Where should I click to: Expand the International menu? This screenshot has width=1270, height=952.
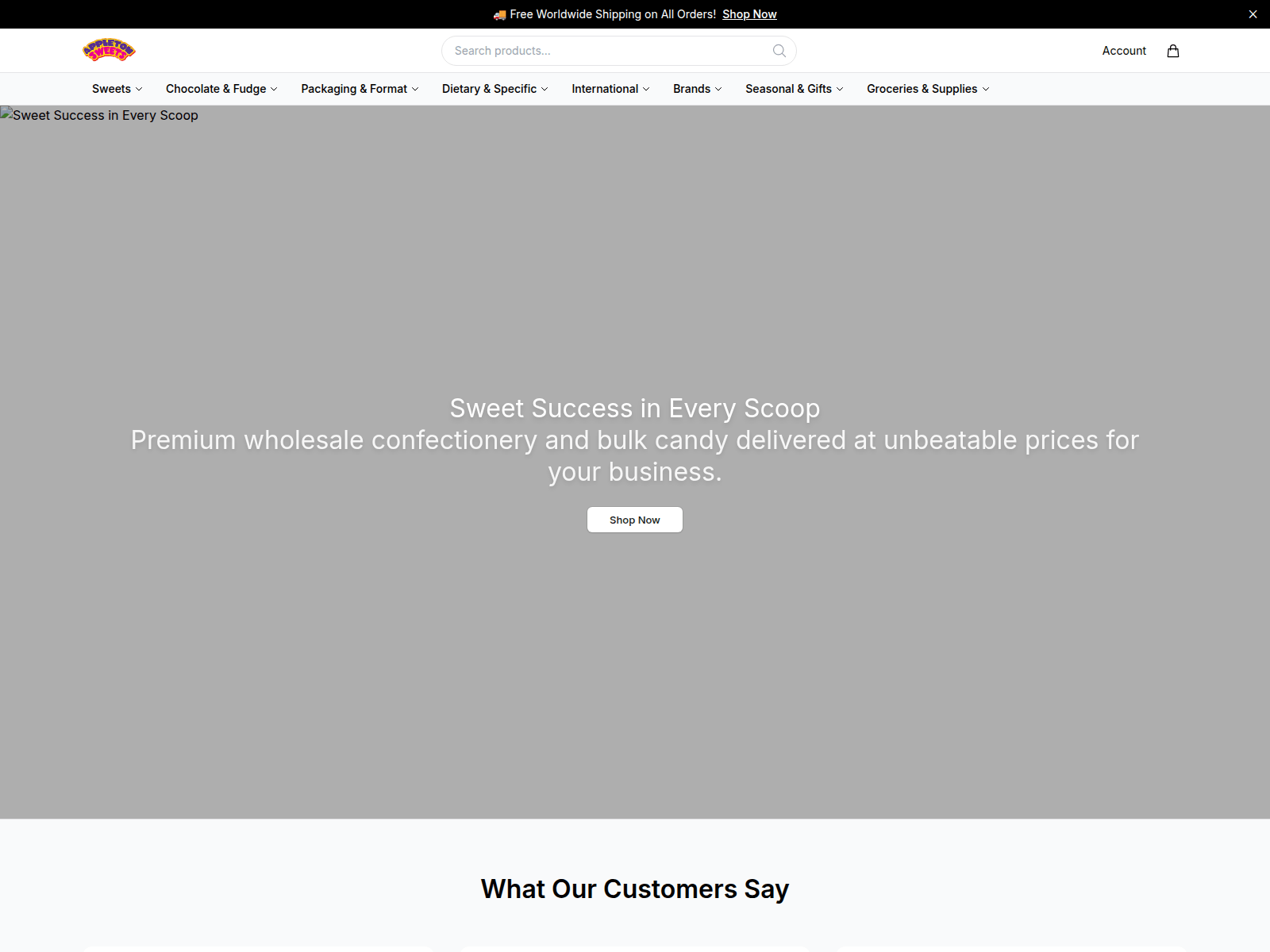pos(610,89)
